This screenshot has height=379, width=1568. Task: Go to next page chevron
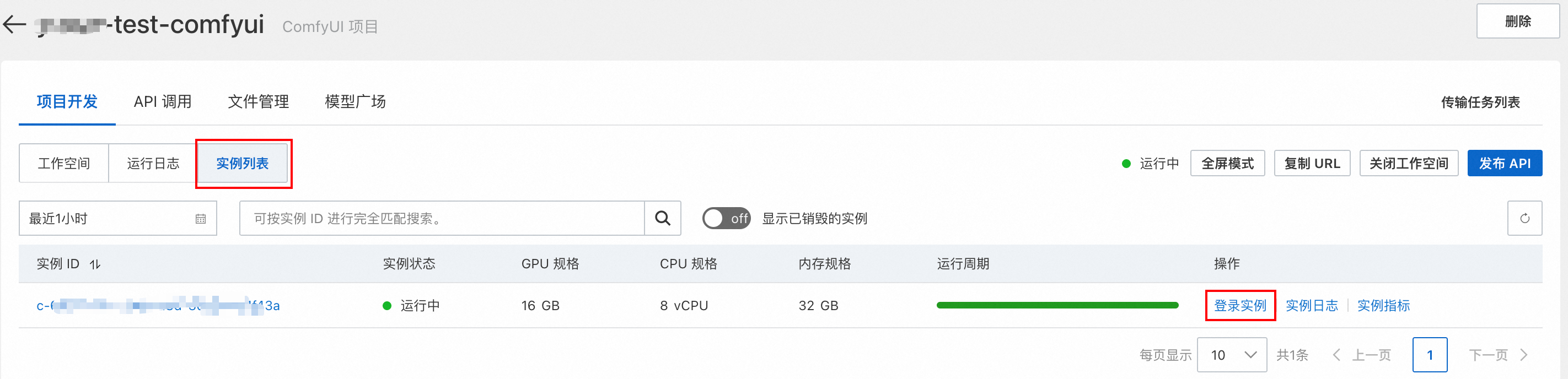tap(1523, 355)
